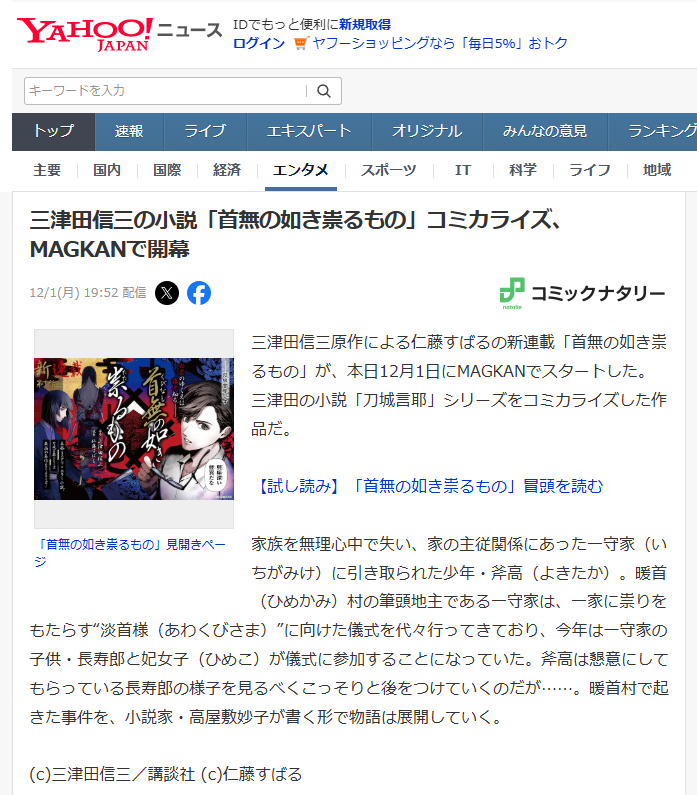Click the ログイン link

click(259, 44)
